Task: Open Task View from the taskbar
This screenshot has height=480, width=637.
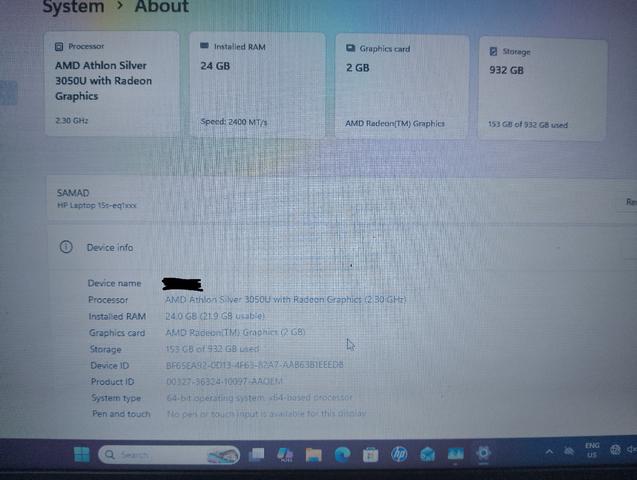Action: (x=256, y=454)
